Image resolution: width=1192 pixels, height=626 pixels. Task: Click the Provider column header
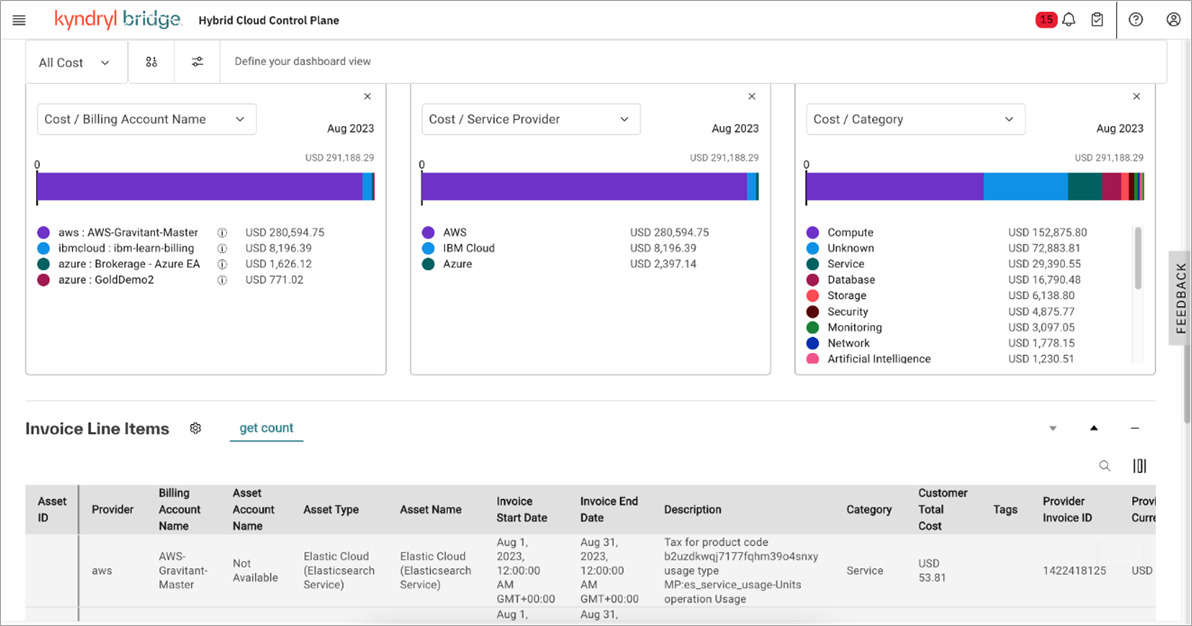pyautogui.click(x=113, y=510)
